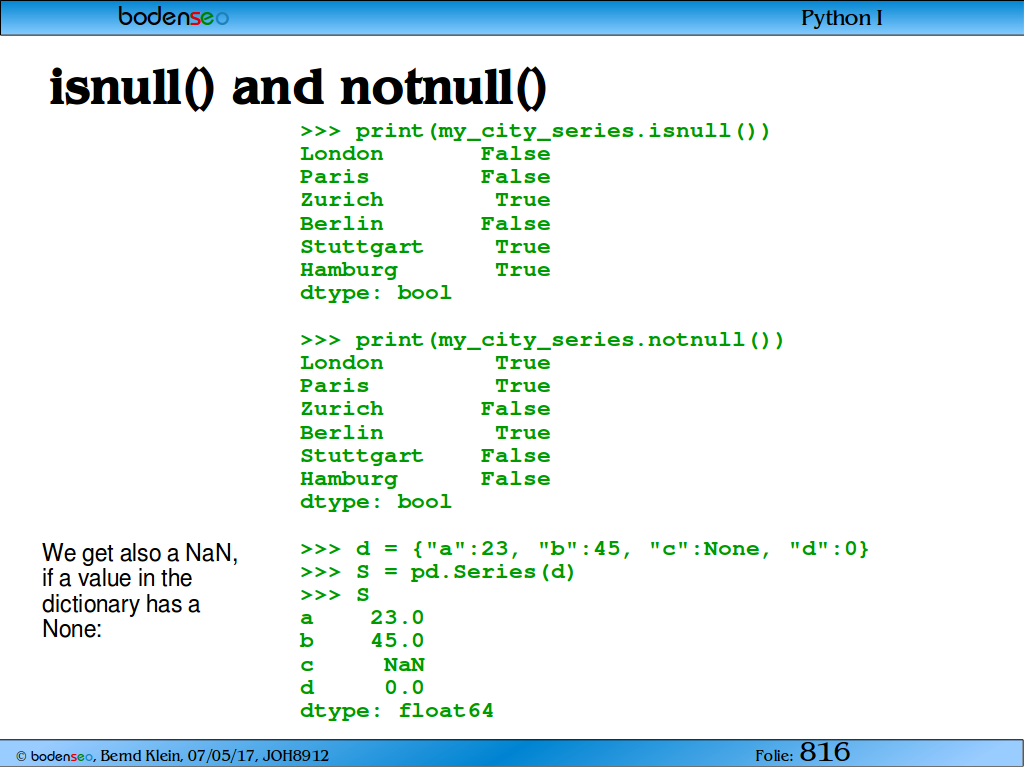This screenshot has height=768, width=1024.
Task: Click the 'Berlin False' row in isnull output
Action: 425,224
